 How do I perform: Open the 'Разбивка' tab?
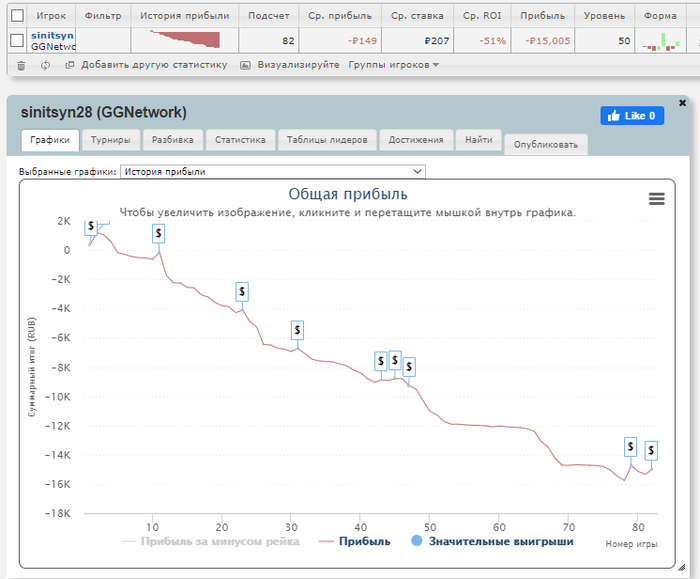click(173, 140)
